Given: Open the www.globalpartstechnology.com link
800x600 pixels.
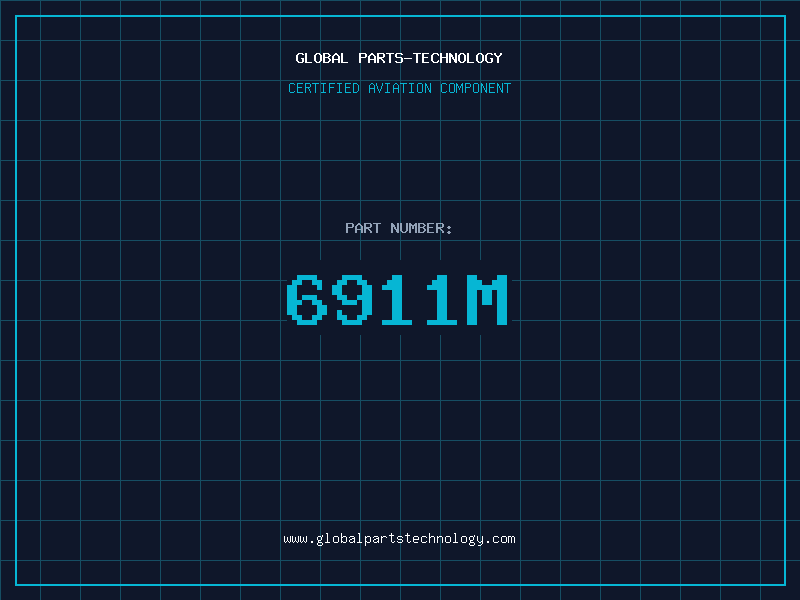Looking at the screenshot, I should (399, 539).
